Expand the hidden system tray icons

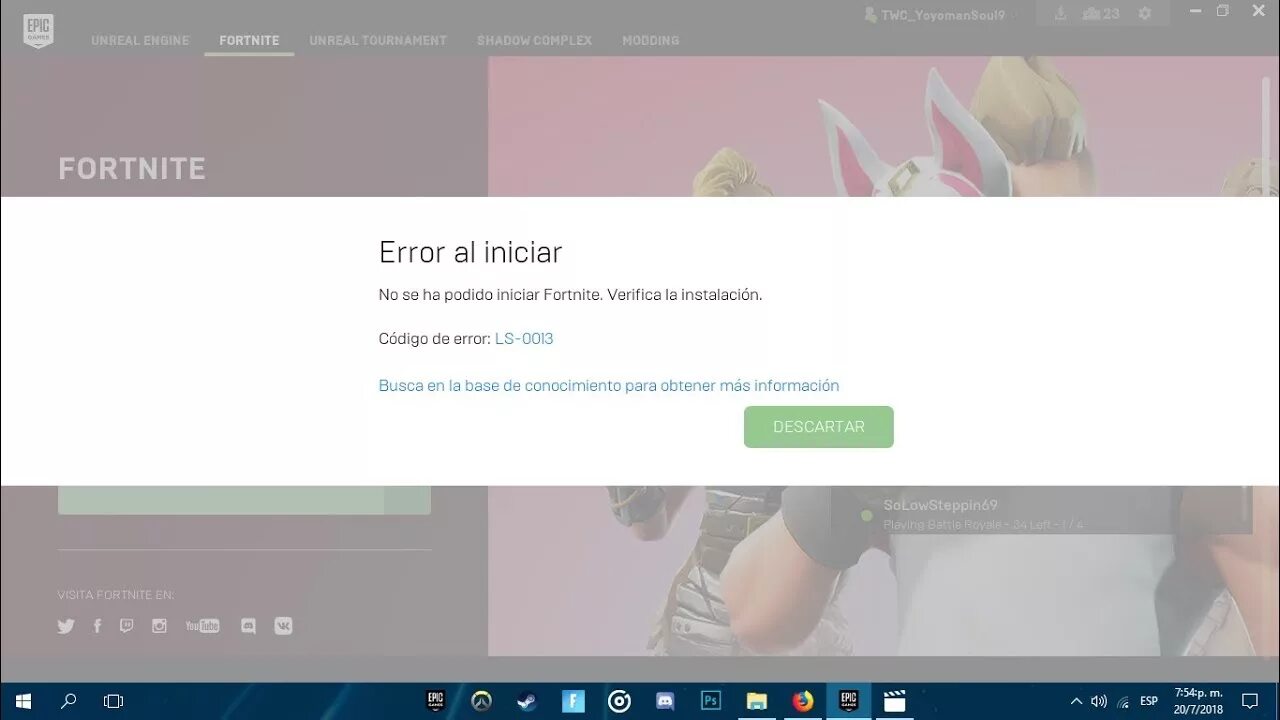coord(1076,701)
